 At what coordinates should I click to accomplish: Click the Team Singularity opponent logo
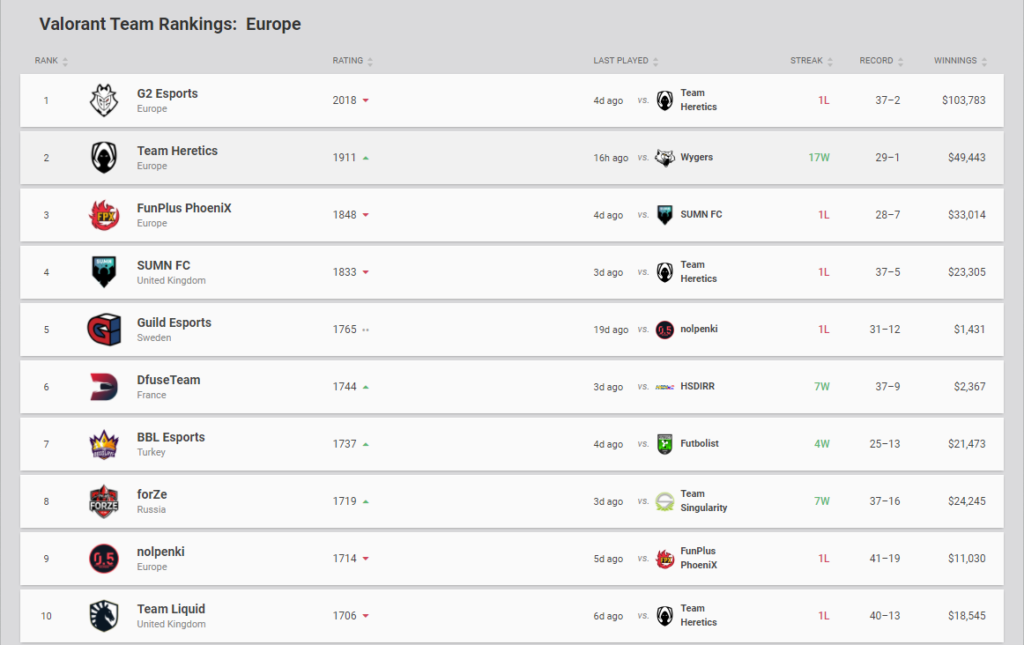pyautogui.click(x=665, y=501)
